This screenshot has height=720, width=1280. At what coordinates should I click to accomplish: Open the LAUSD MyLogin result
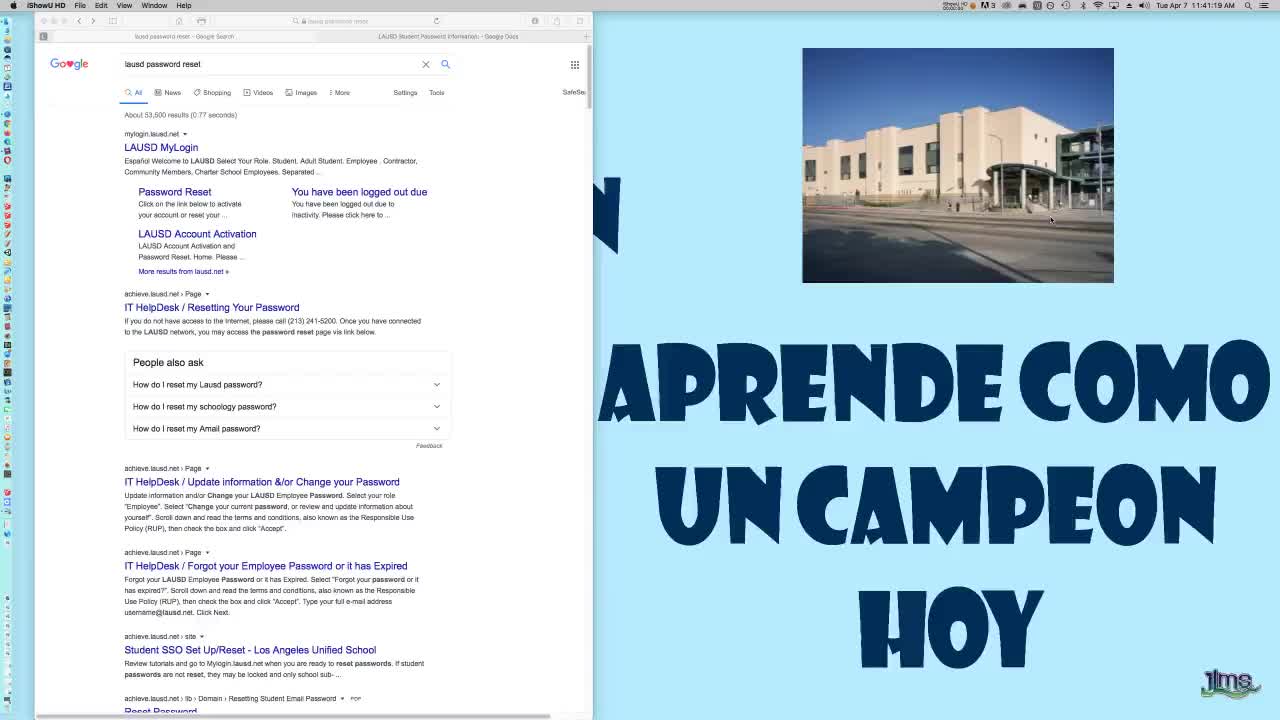click(161, 147)
